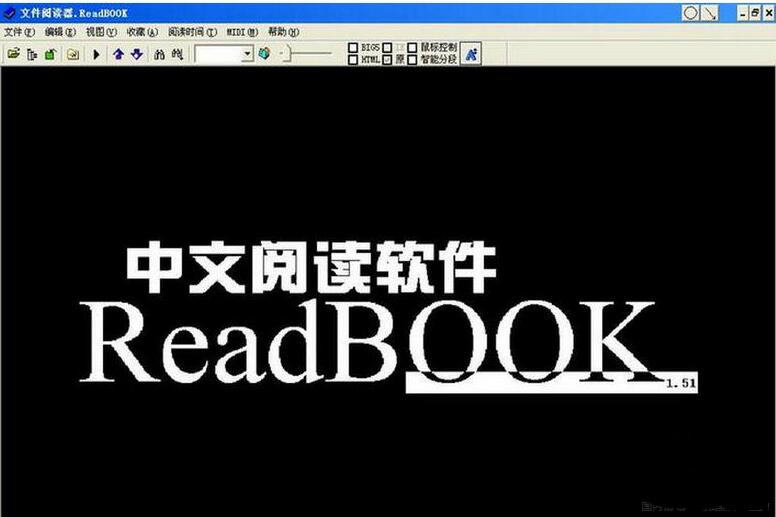
Task: Open the 文件(F) menu
Action: [x=19, y=32]
